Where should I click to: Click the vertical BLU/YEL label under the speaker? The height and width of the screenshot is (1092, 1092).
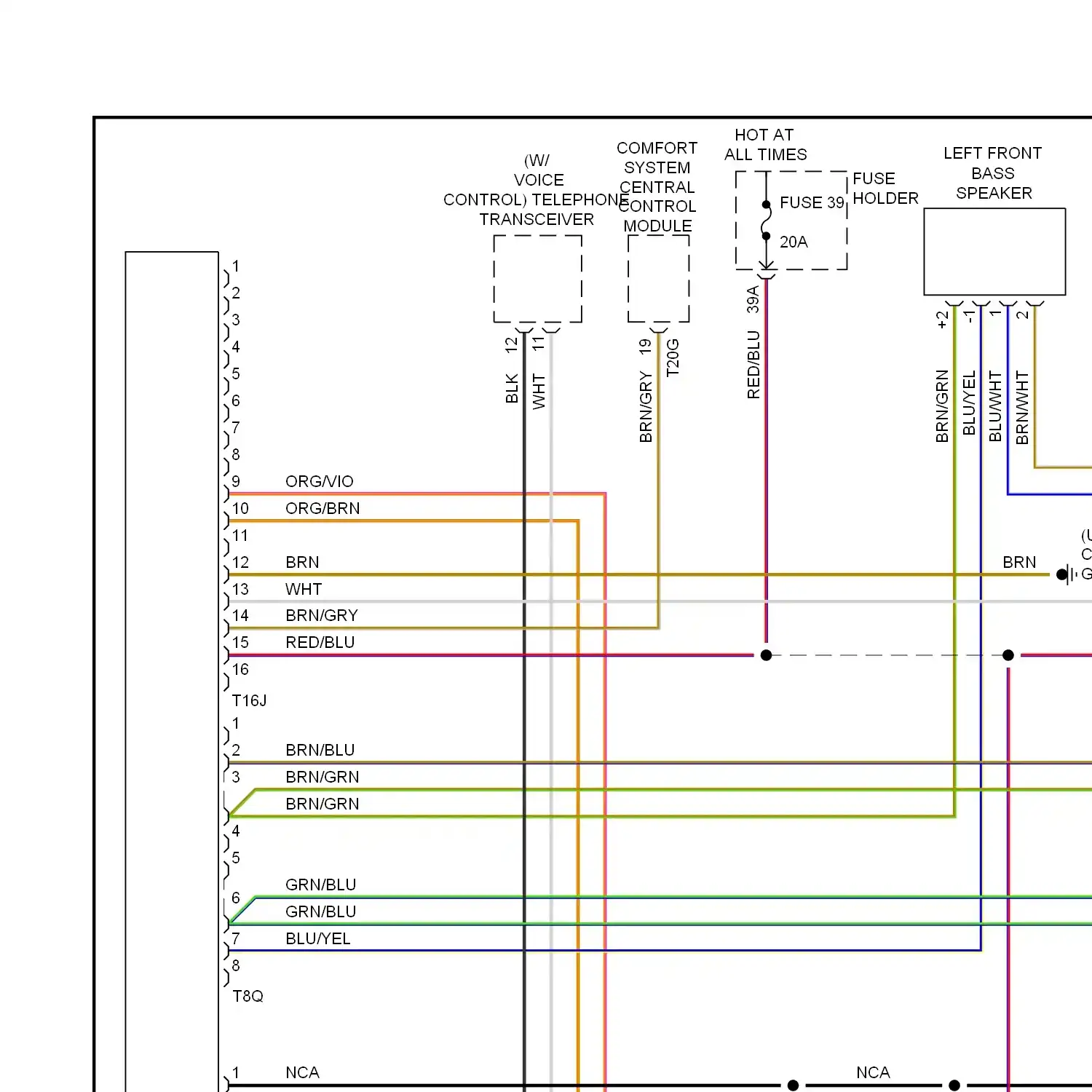pyautogui.click(x=969, y=403)
